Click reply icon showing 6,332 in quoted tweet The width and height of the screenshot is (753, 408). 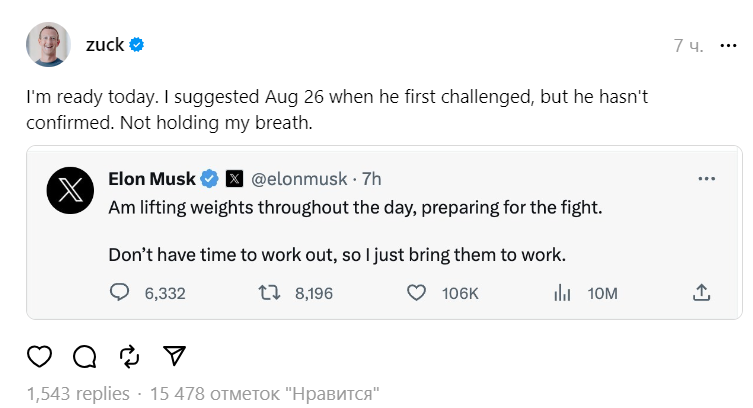click(x=120, y=293)
